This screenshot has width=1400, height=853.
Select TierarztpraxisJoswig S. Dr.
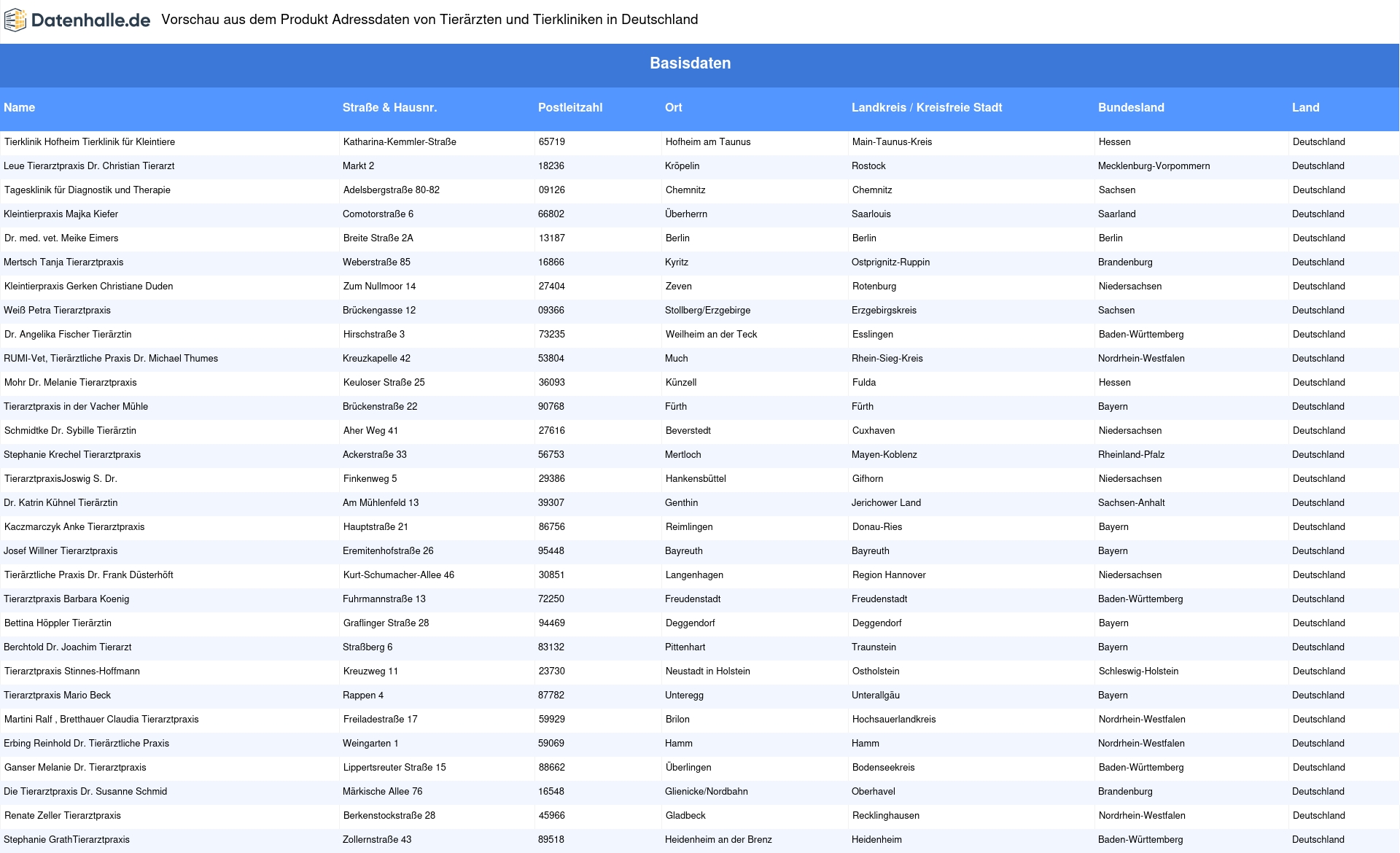[61, 479]
